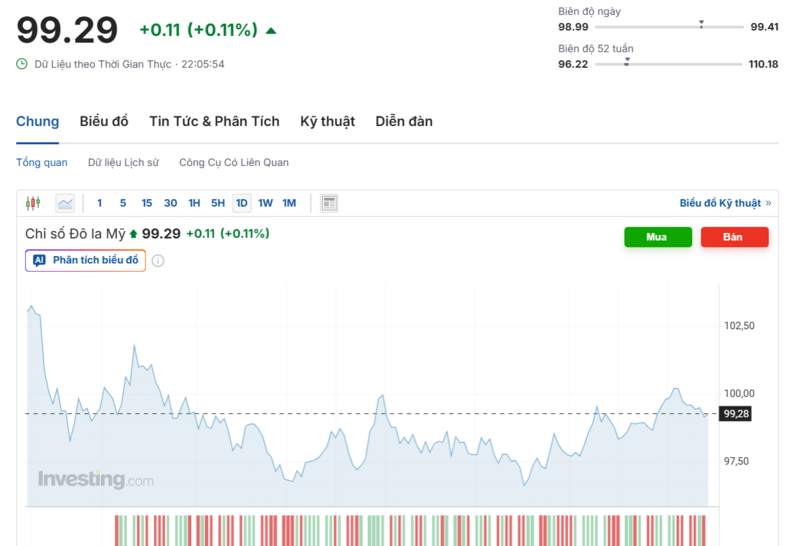Screen dimensions: 800x546
Task: Click the AI badge icon on chart analysis
Action: tap(39, 260)
